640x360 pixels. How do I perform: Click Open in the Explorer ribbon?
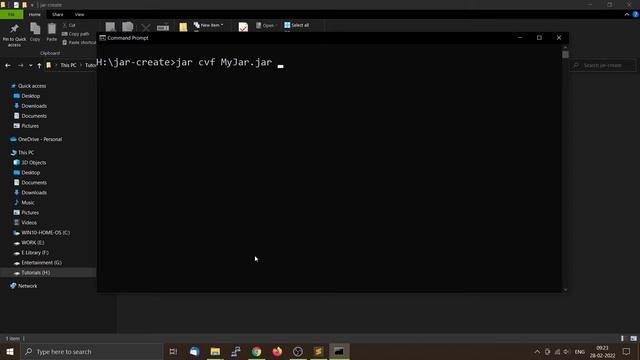[x=265, y=25]
